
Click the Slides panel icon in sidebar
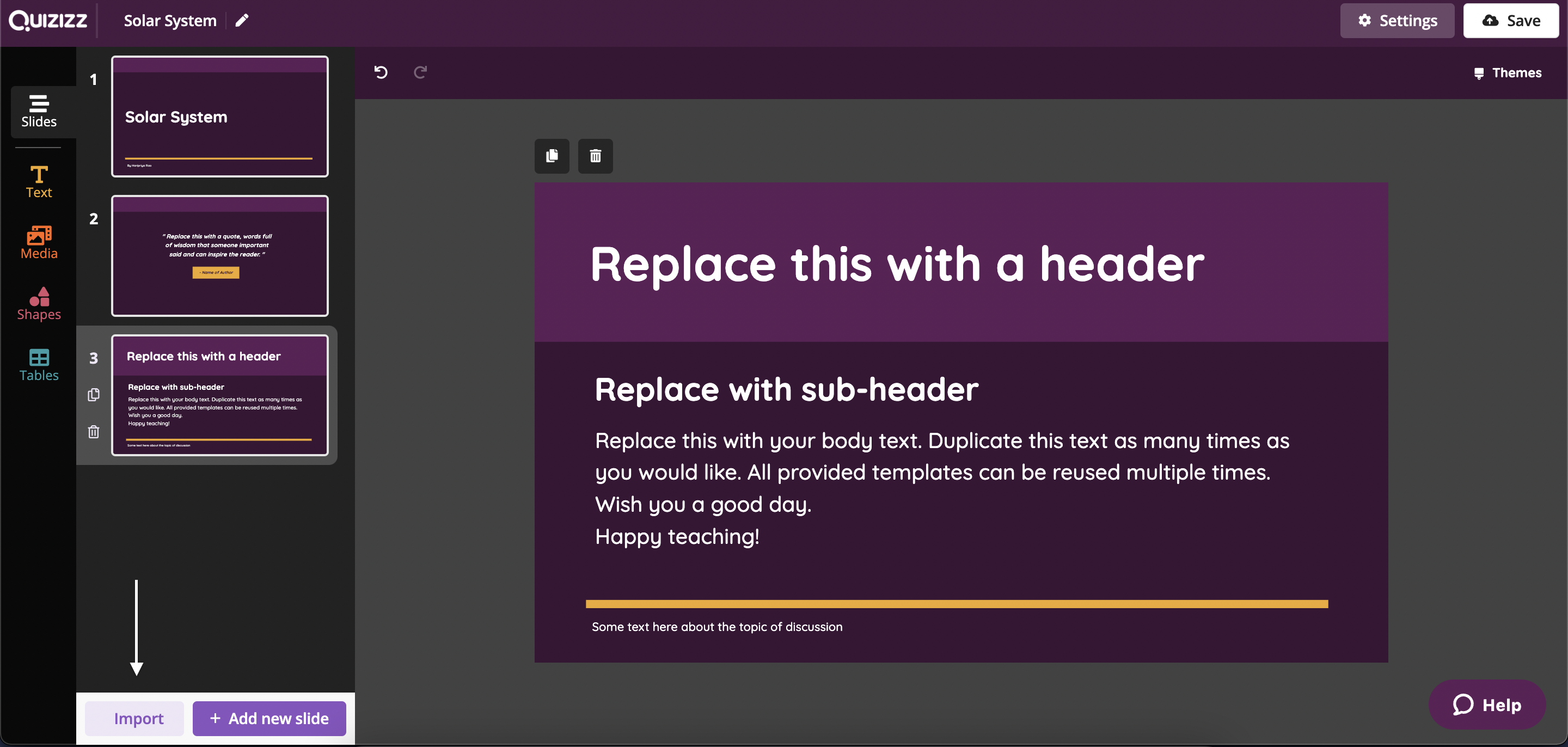point(39,111)
